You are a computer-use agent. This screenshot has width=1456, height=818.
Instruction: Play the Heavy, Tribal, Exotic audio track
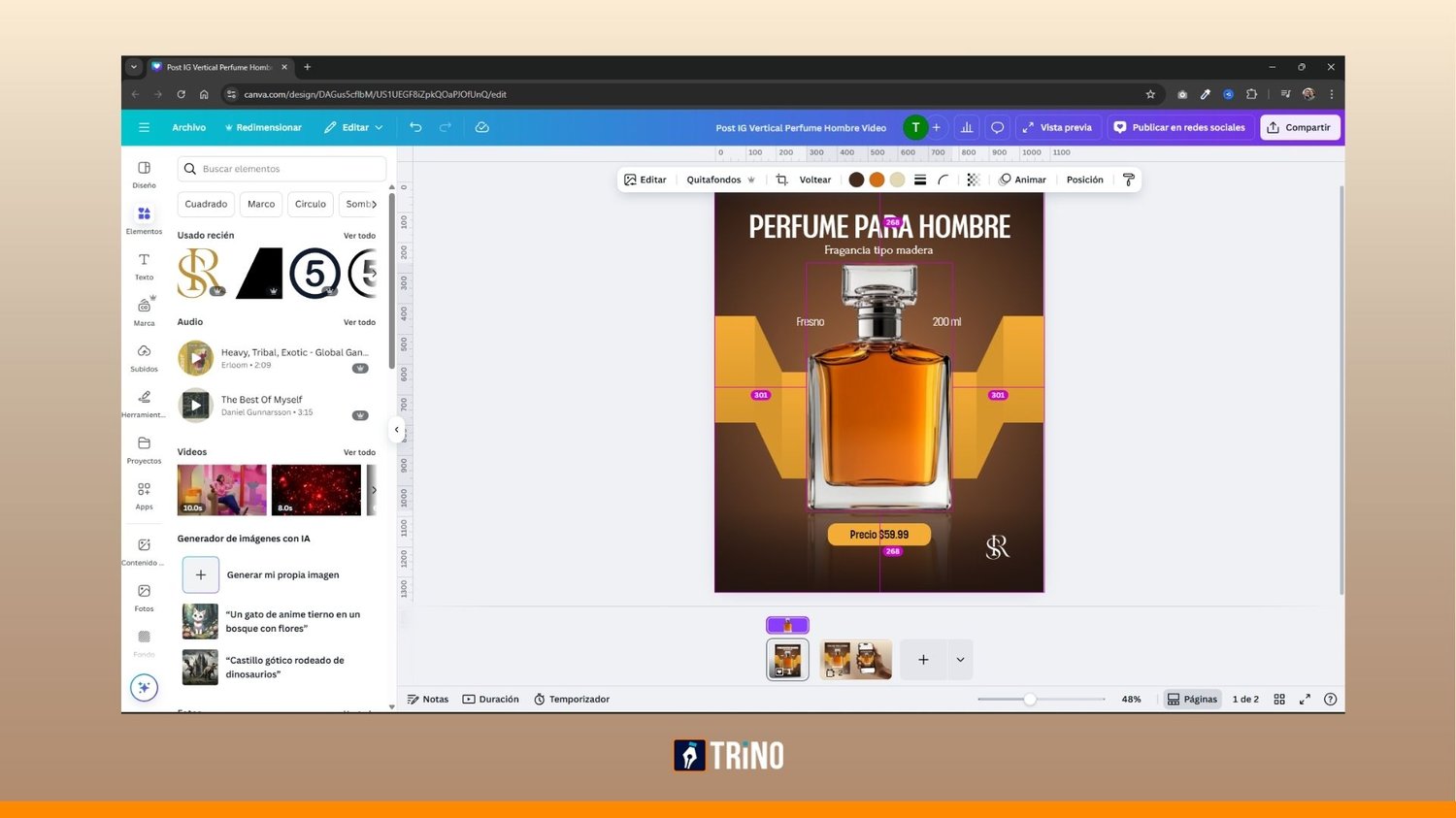coord(196,358)
